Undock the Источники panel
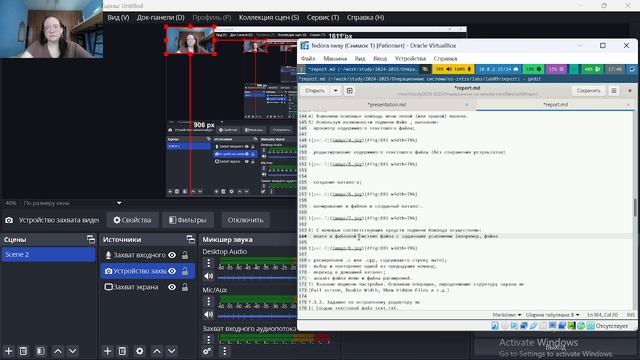Viewport: 640px width, 360px height. [x=190, y=239]
